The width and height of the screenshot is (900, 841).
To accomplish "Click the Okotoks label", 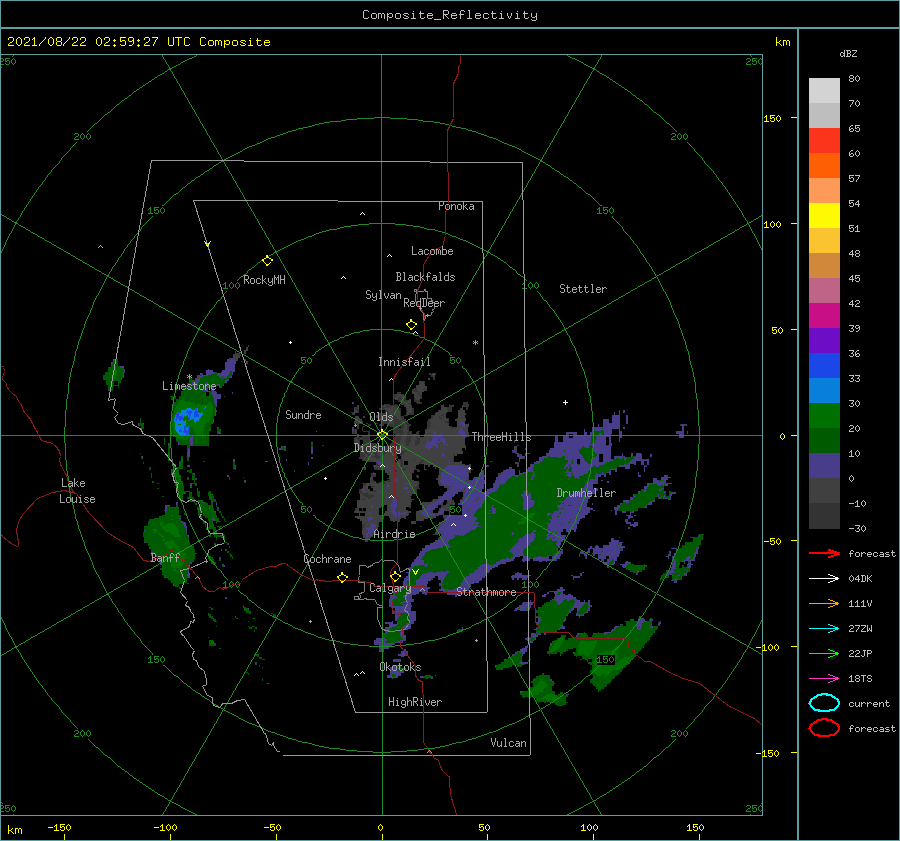I will [x=400, y=667].
